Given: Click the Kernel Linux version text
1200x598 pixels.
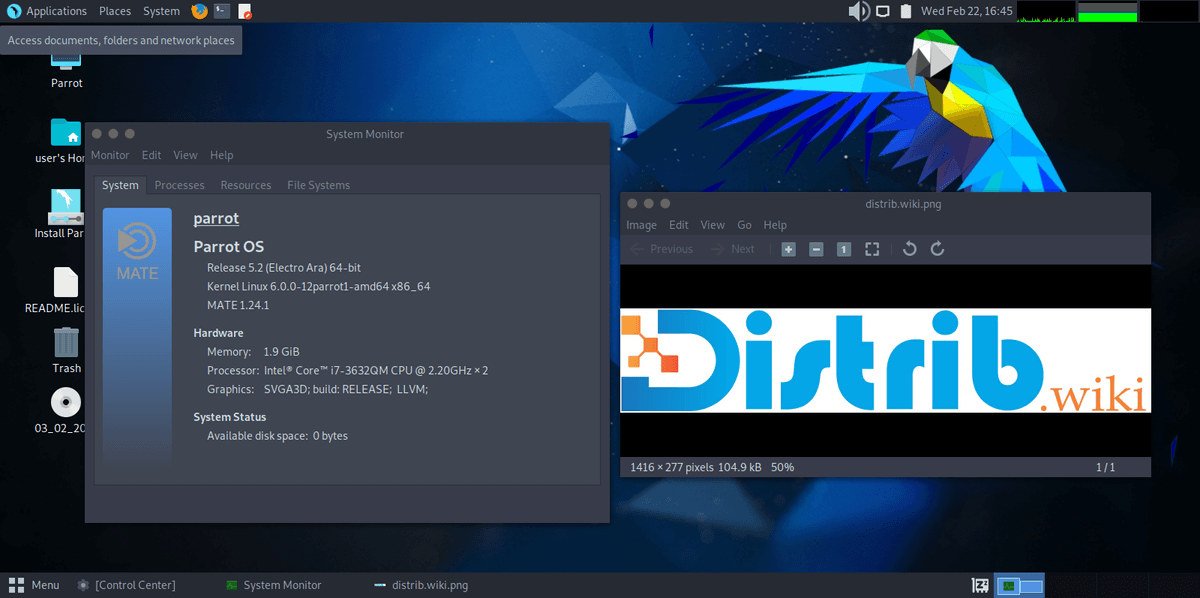Looking at the screenshot, I should click(318, 286).
